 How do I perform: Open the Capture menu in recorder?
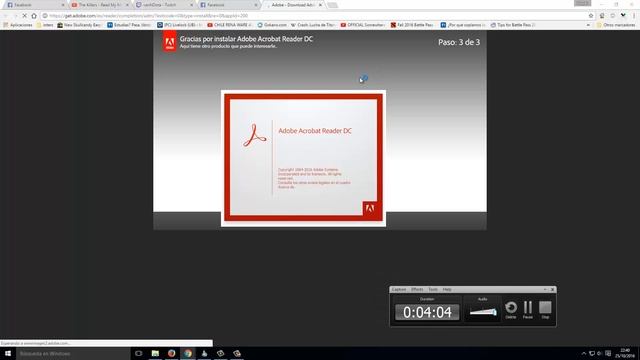(x=399, y=289)
